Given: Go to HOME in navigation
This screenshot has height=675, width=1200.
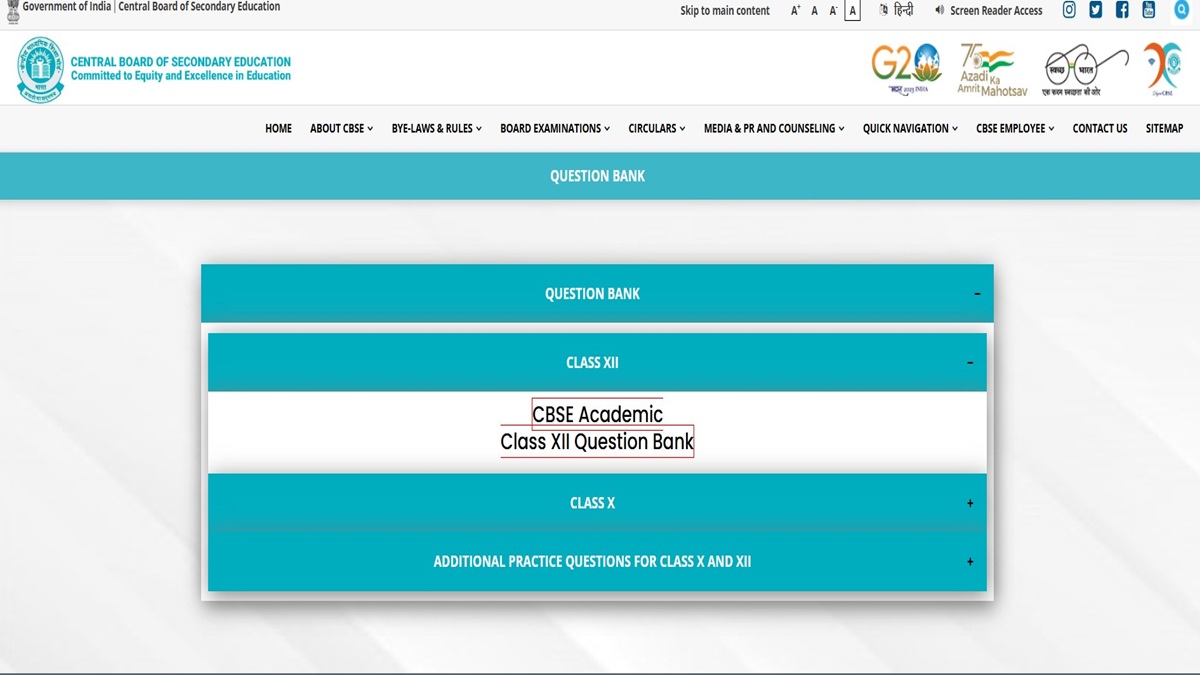Looking at the screenshot, I should pyautogui.click(x=278, y=128).
